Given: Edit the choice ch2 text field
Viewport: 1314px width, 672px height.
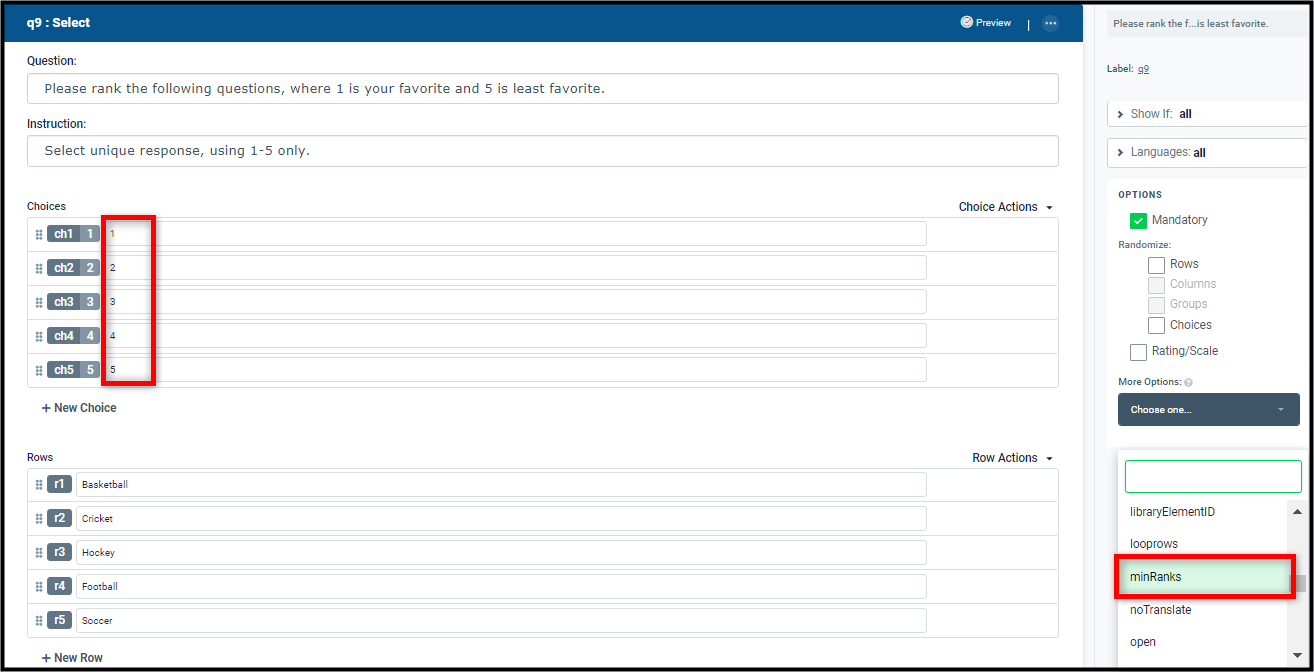Looking at the screenshot, I should pos(515,268).
